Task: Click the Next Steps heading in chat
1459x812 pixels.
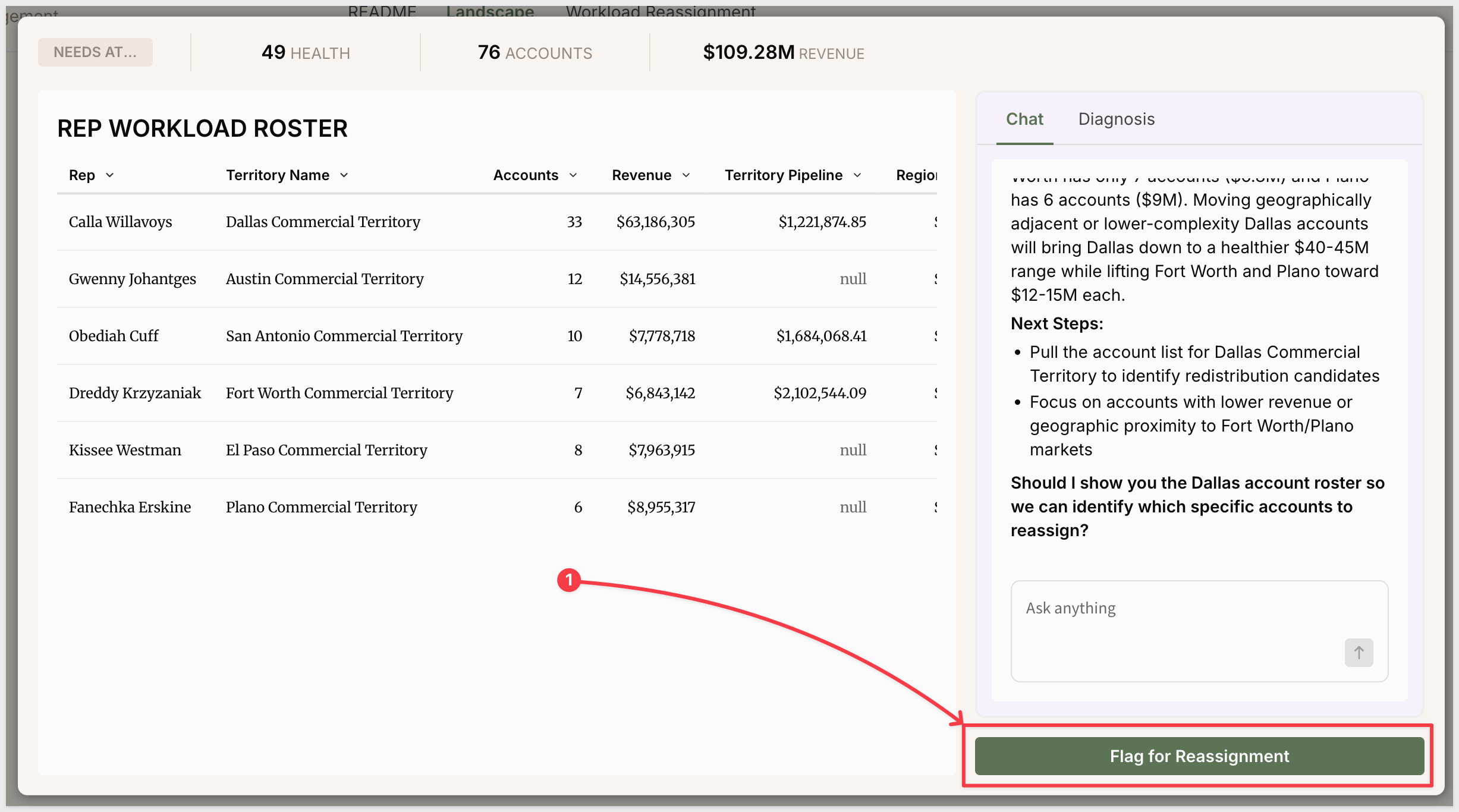Action: pyautogui.click(x=1057, y=323)
